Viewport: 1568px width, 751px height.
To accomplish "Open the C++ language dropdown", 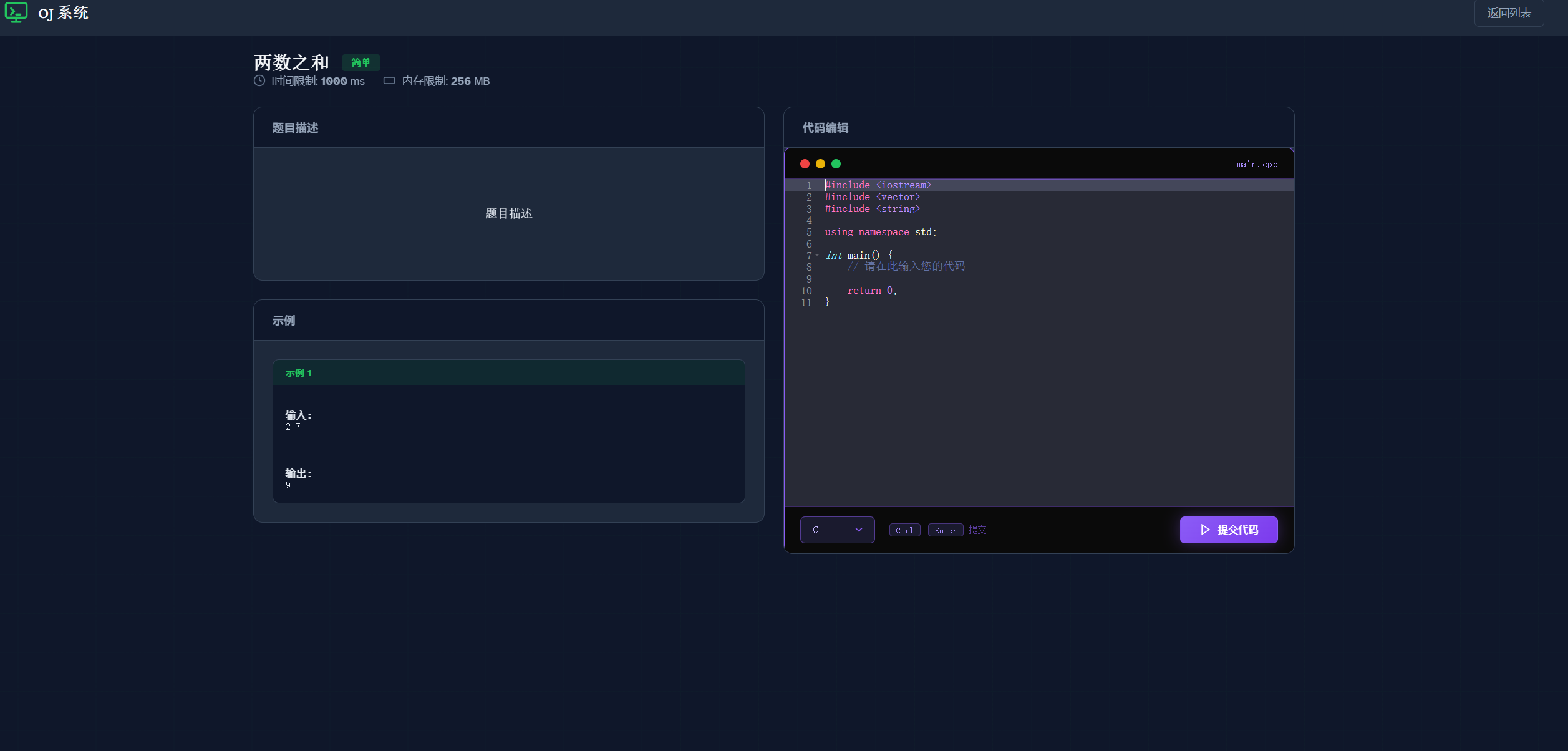I will pyautogui.click(x=837, y=530).
